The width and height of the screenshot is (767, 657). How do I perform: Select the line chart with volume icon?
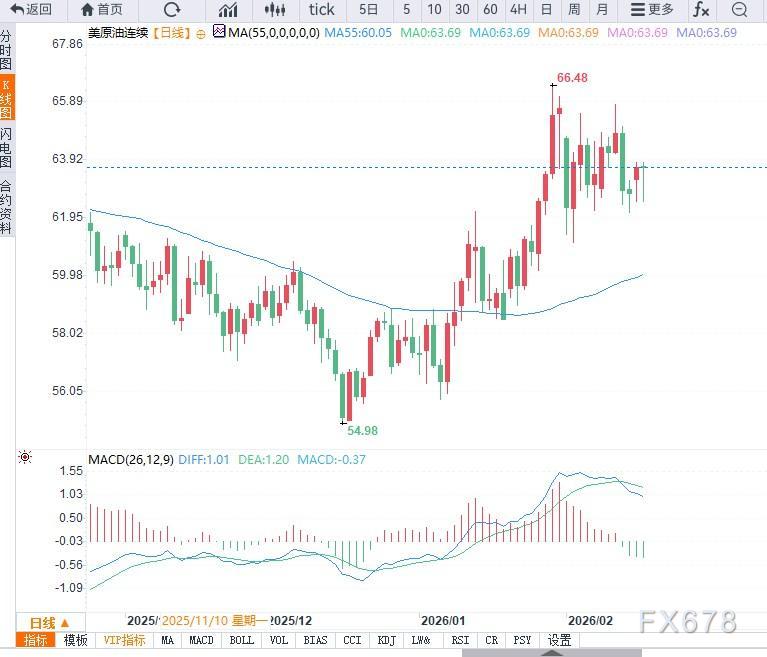(229, 10)
